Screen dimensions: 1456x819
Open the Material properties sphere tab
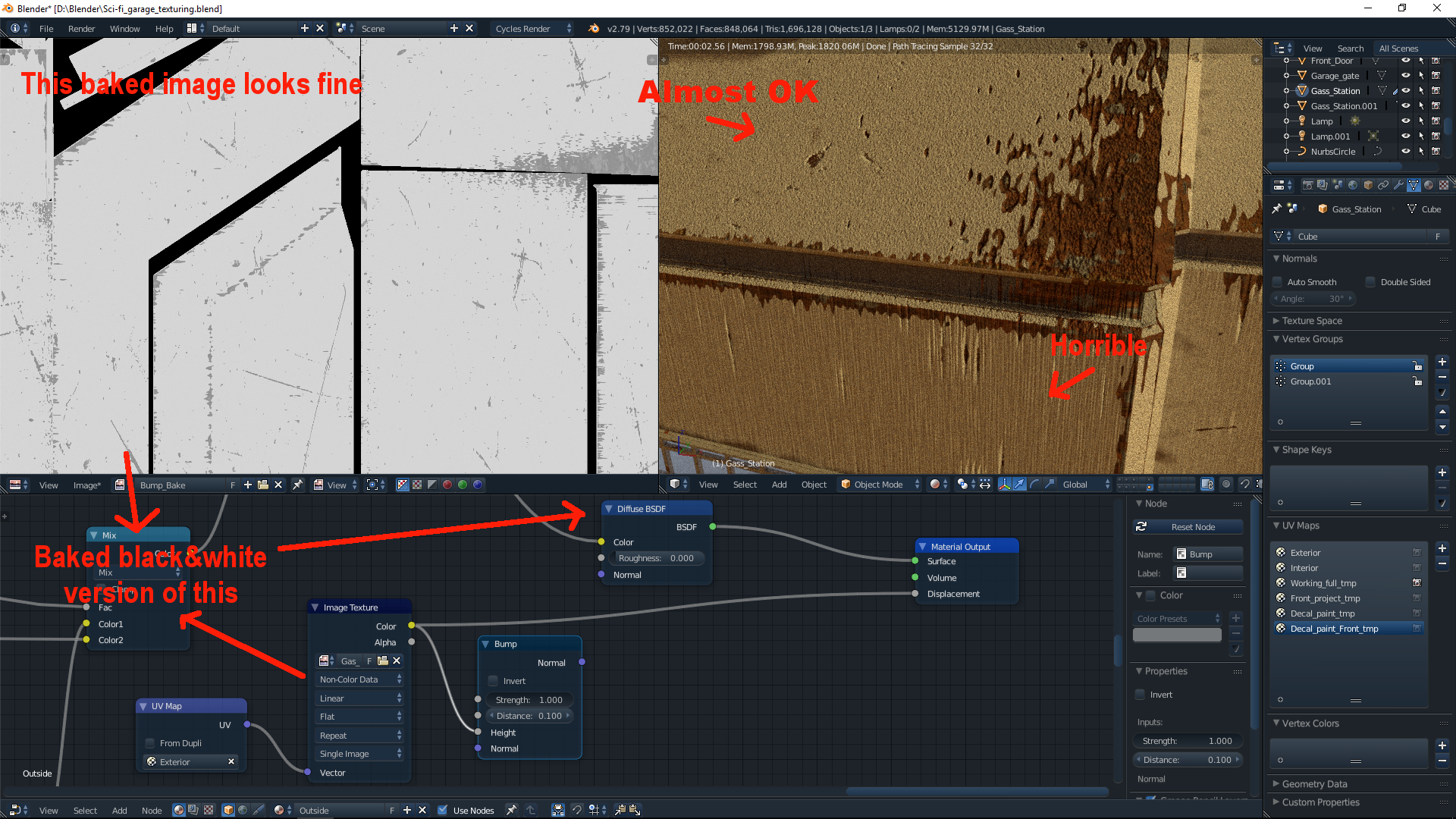pos(1428,185)
